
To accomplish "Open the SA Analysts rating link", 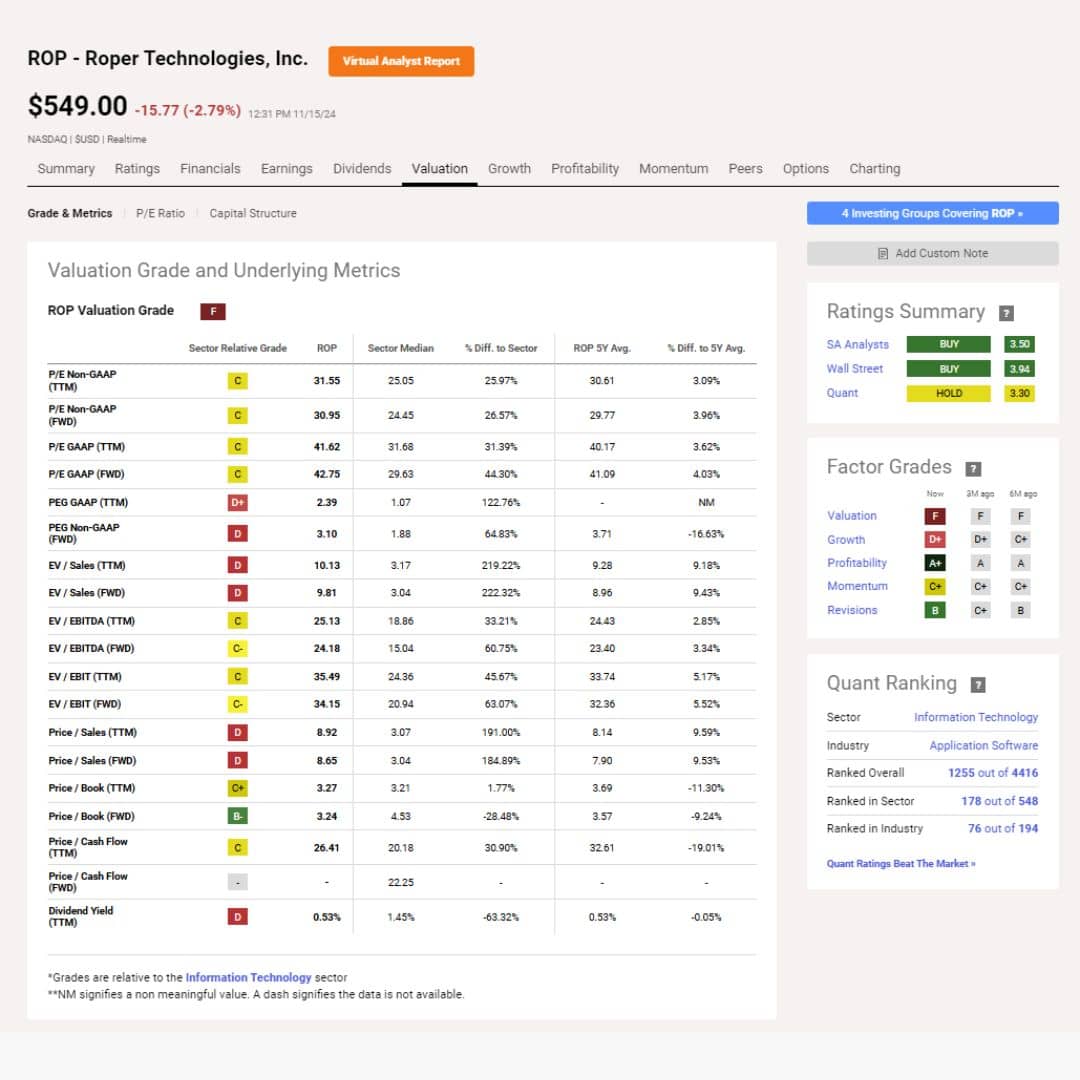I will pyautogui.click(x=858, y=344).
